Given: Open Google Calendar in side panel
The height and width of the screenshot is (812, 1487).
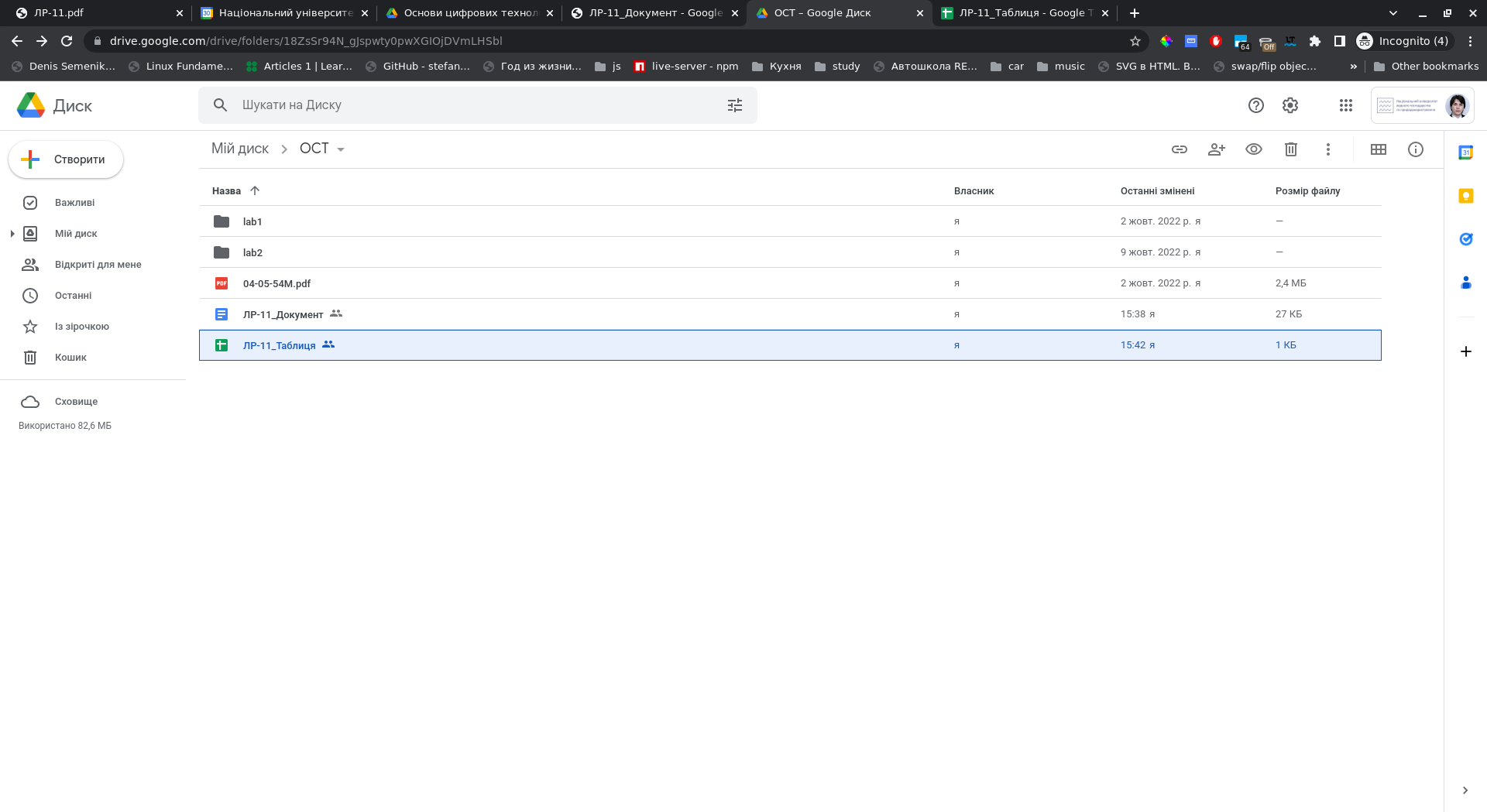Looking at the screenshot, I should tap(1465, 152).
